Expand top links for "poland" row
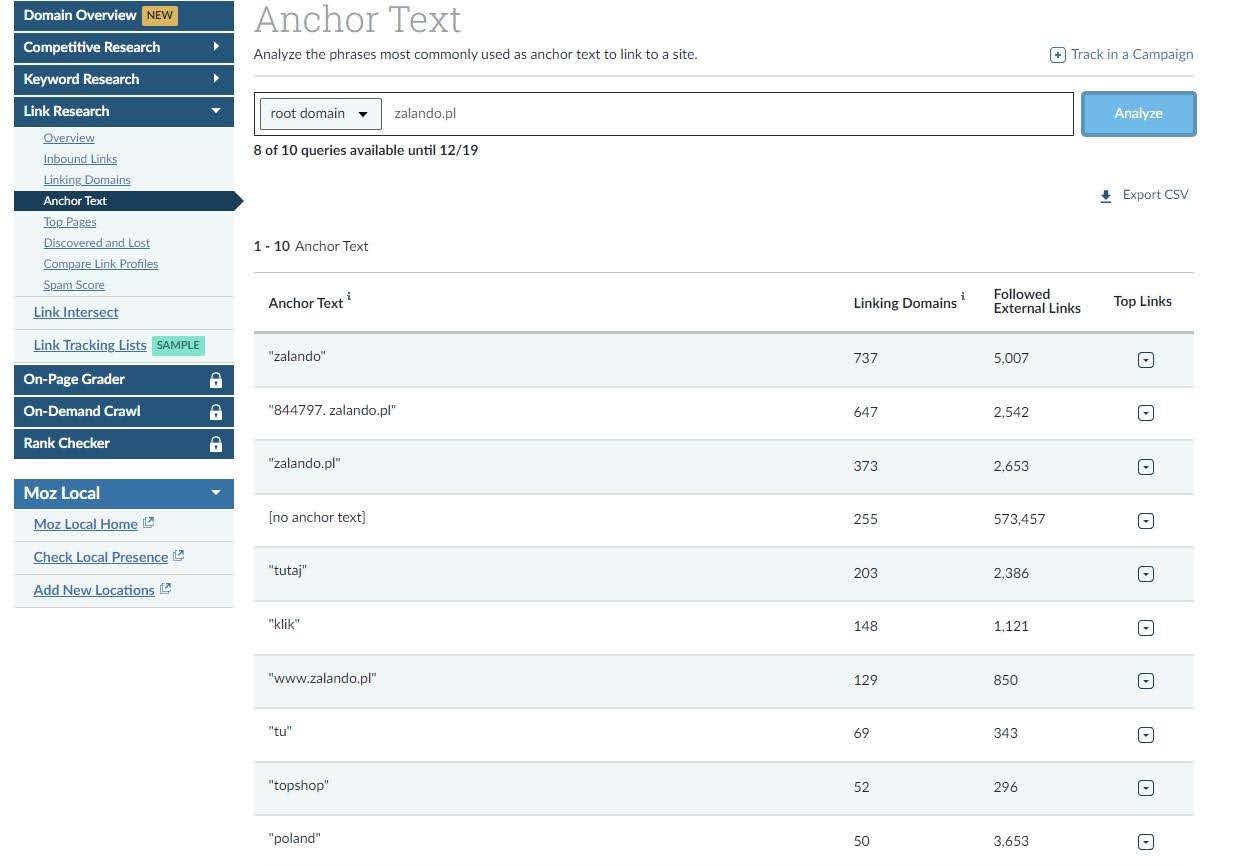 (x=1146, y=842)
